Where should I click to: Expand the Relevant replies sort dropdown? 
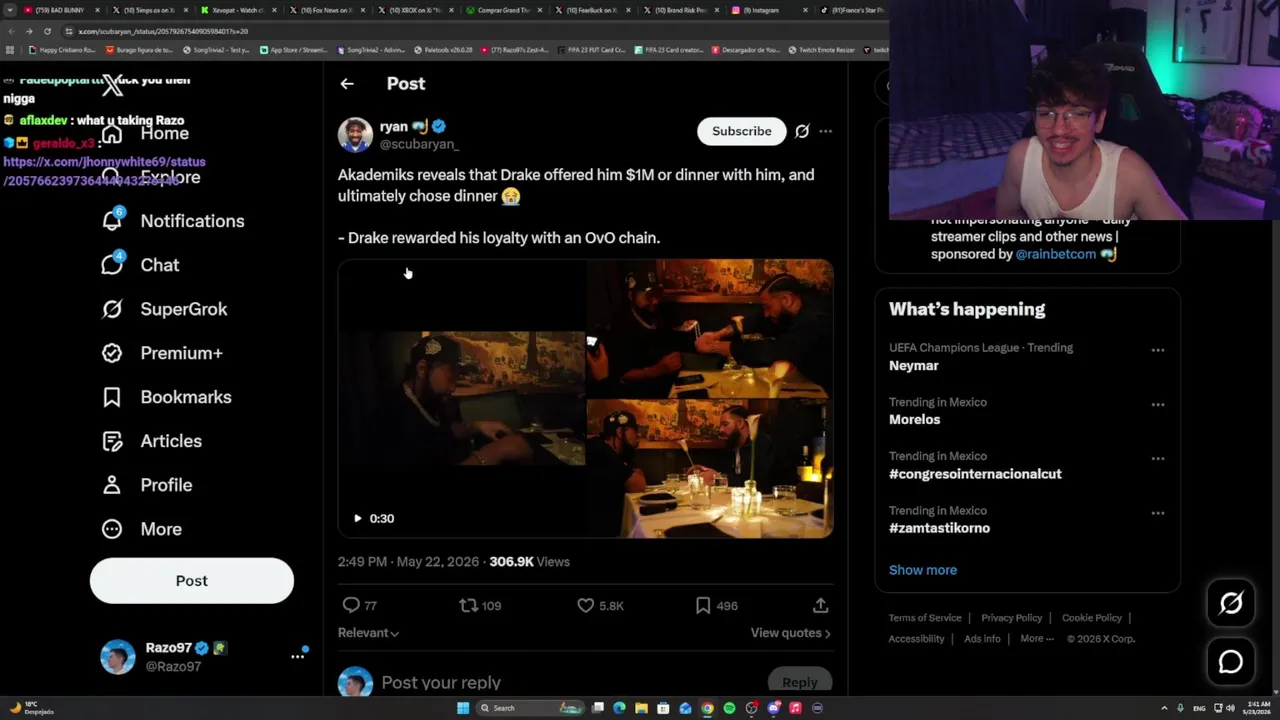coord(368,633)
